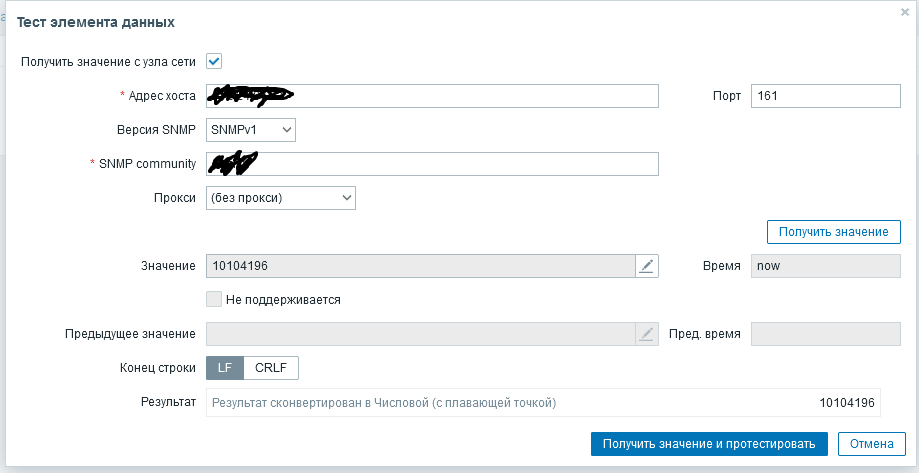919x473 pixels.
Task: Click the Пред. время field
Action: pyautogui.click(x=825, y=334)
